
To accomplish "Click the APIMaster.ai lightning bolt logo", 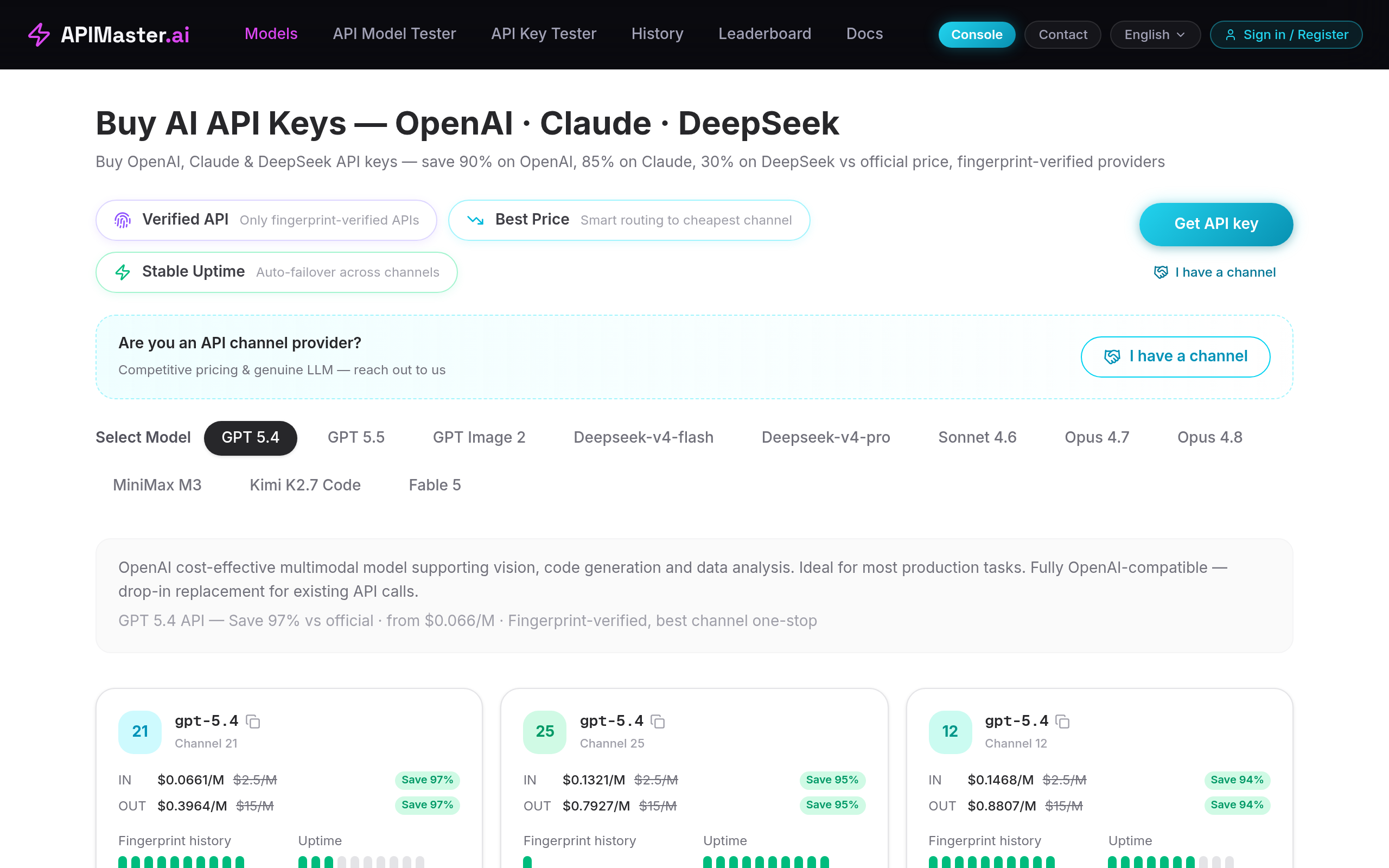I will 39,34.
